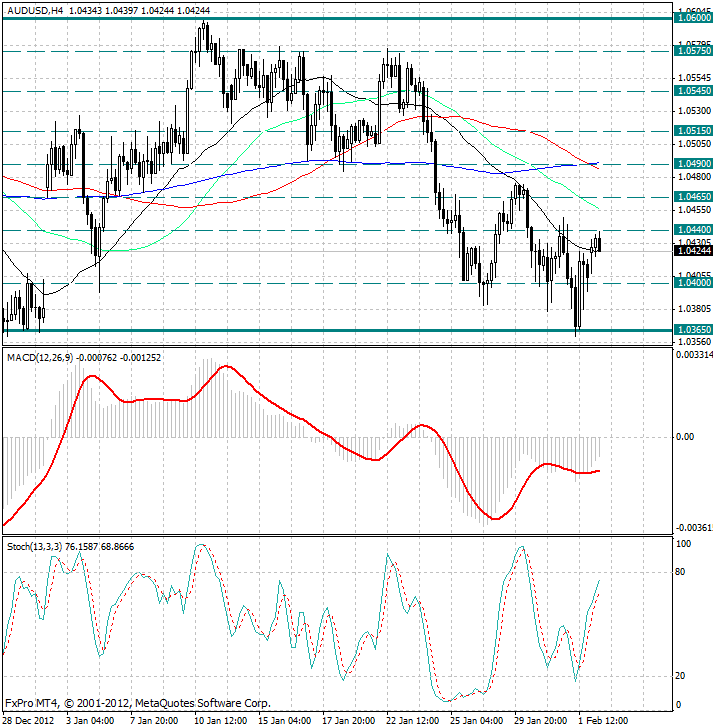Click the current price tag 1.04244
The height and width of the screenshot is (728, 713).
coord(693,251)
